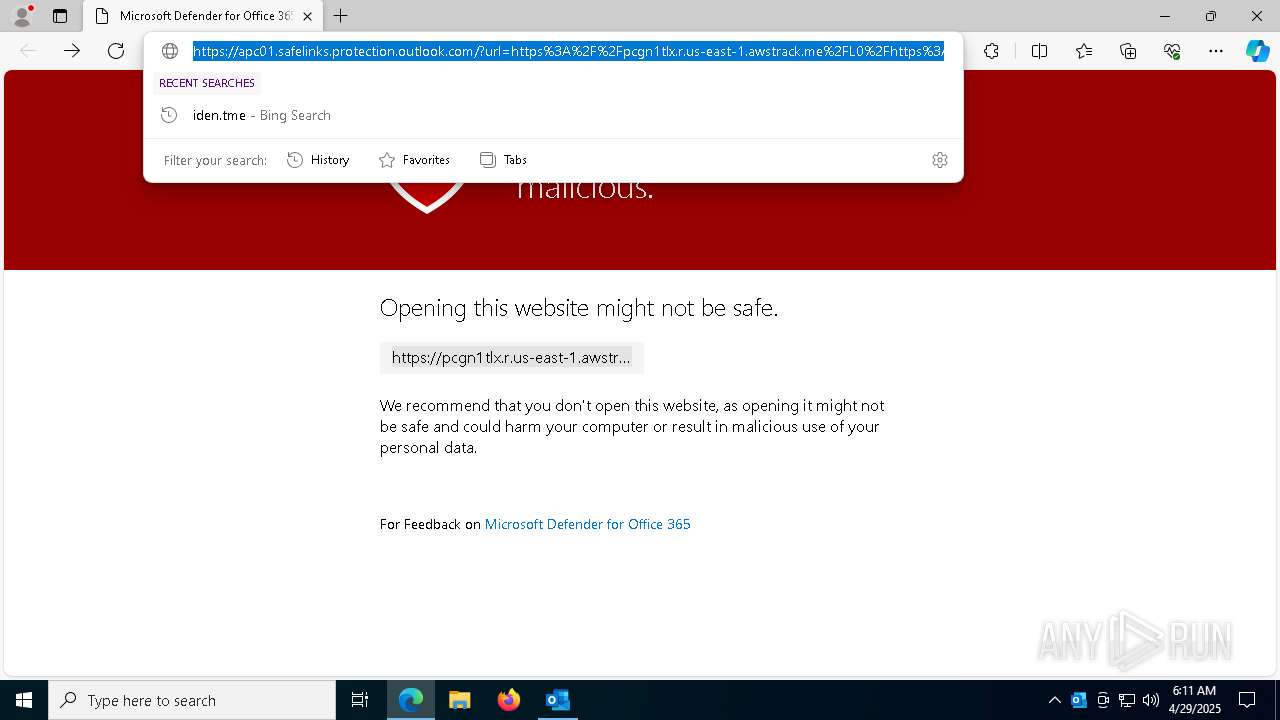The image size is (1280, 720).
Task: Open the Windows Start menu
Action: [24, 700]
